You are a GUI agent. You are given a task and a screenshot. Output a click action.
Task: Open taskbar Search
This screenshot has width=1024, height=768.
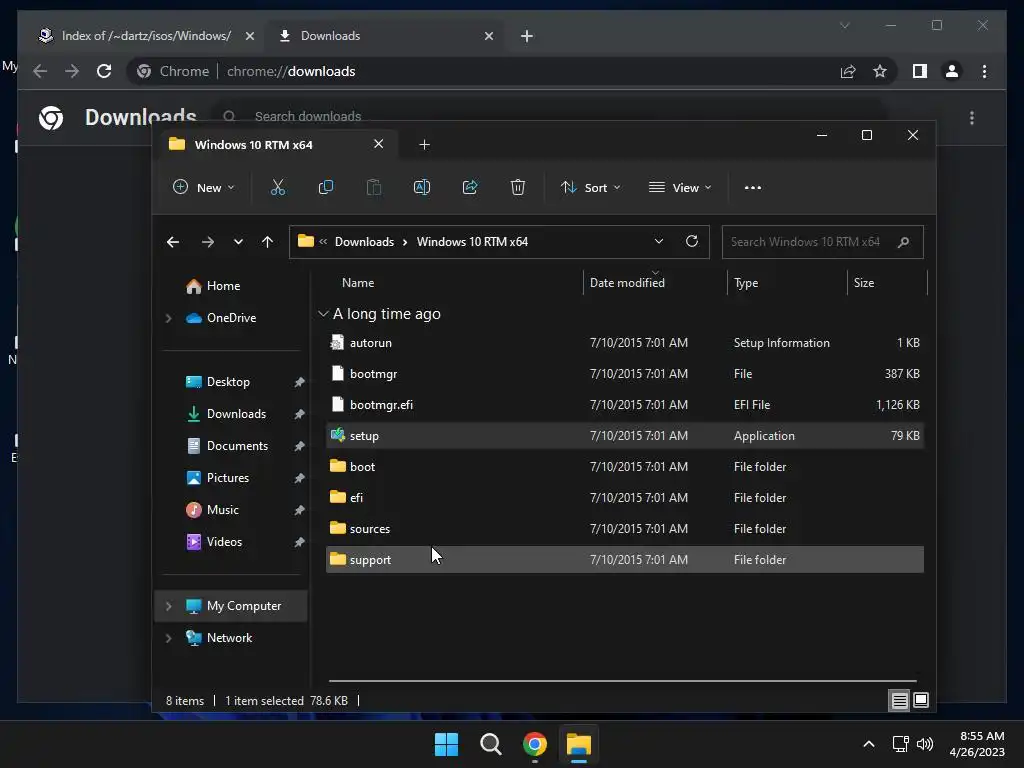coord(490,744)
